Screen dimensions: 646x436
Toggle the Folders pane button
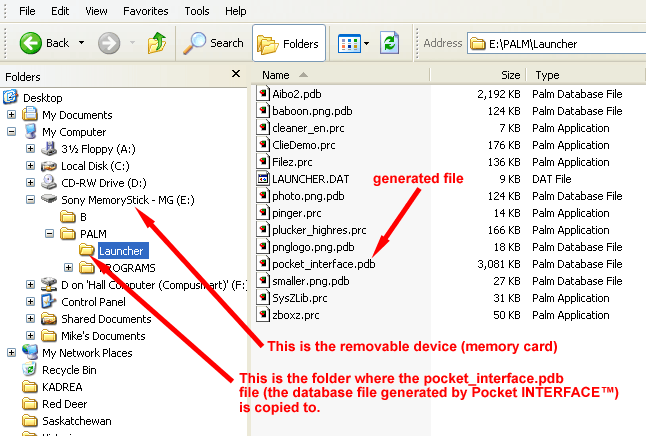click(289, 43)
